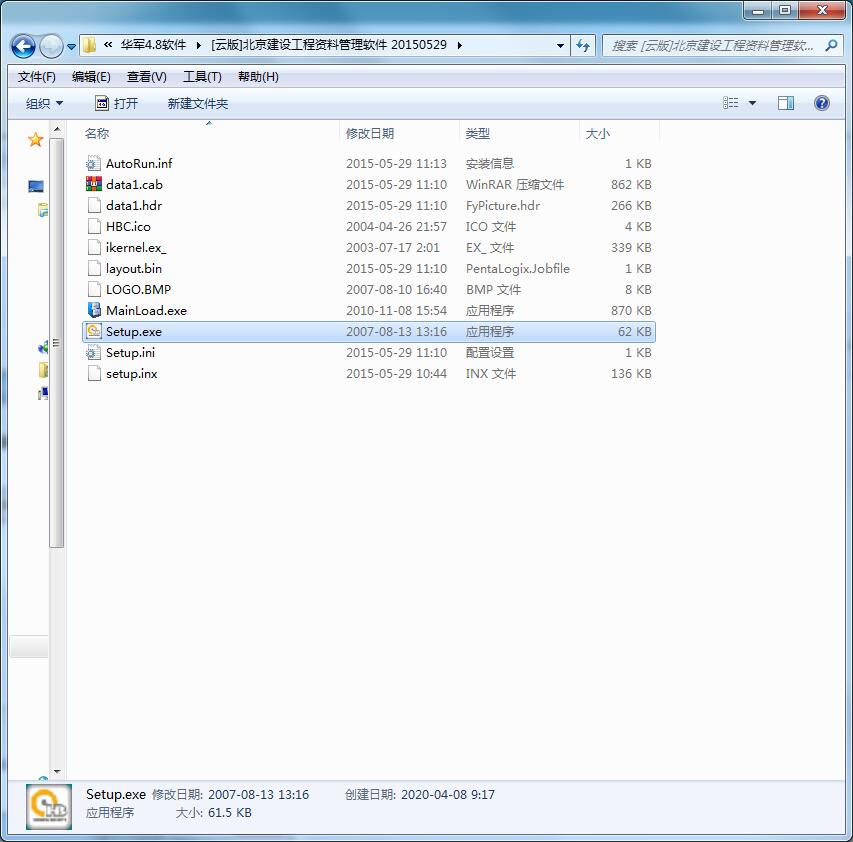The image size is (853, 842).
Task: Select the LOGO.BMP file icon
Action: point(94,289)
